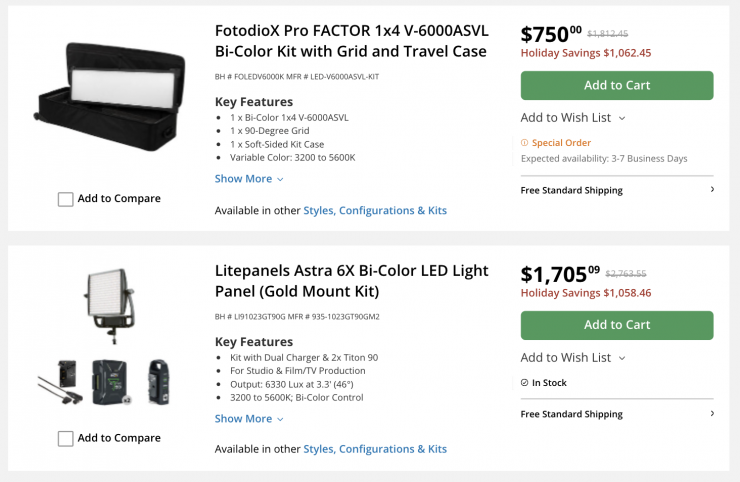Open Add to Wish List dropdown for Litepanels

pyautogui.click(x=573, y=358)
